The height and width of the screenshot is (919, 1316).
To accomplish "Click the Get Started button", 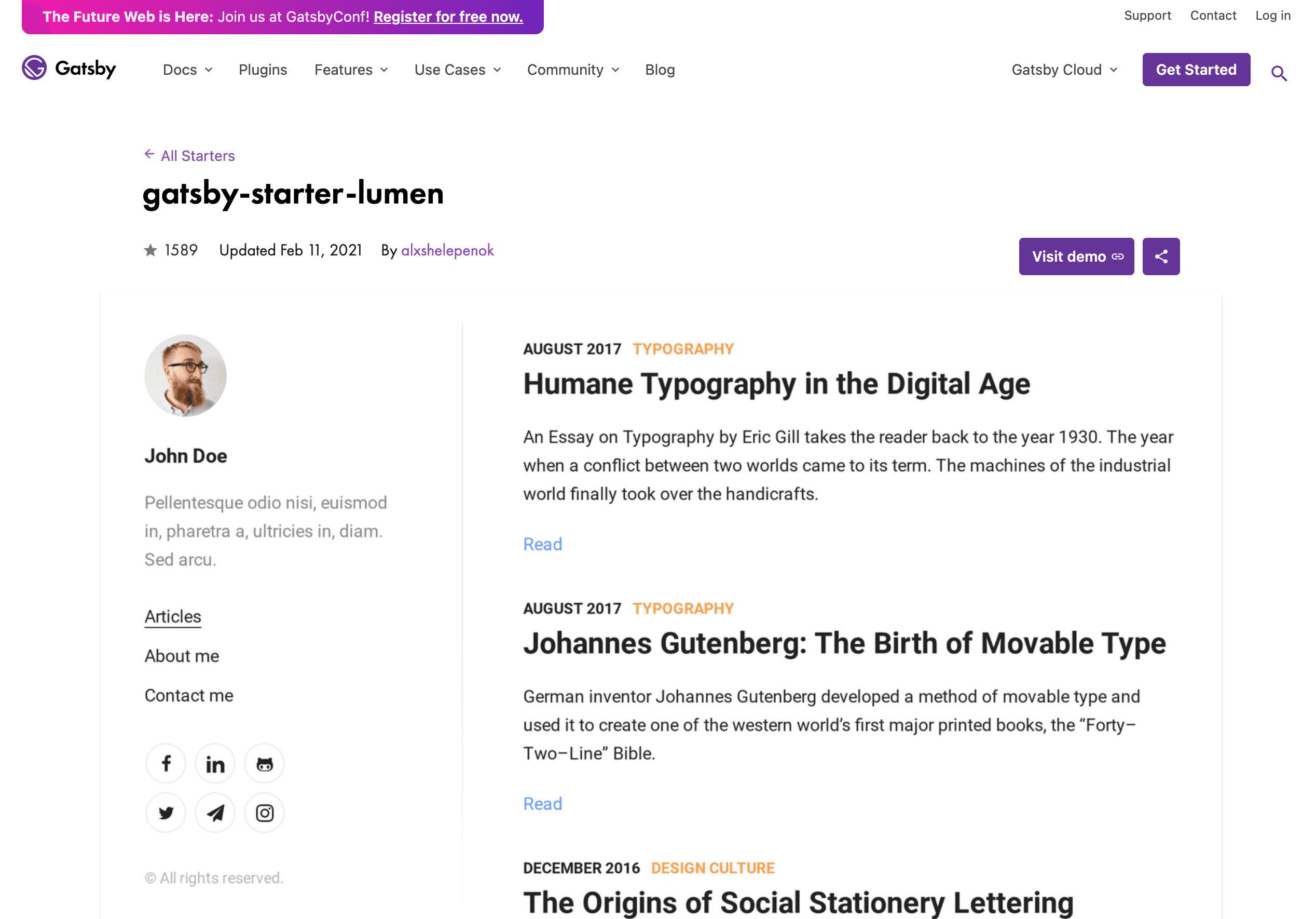I will click(x=1196, y=70).
